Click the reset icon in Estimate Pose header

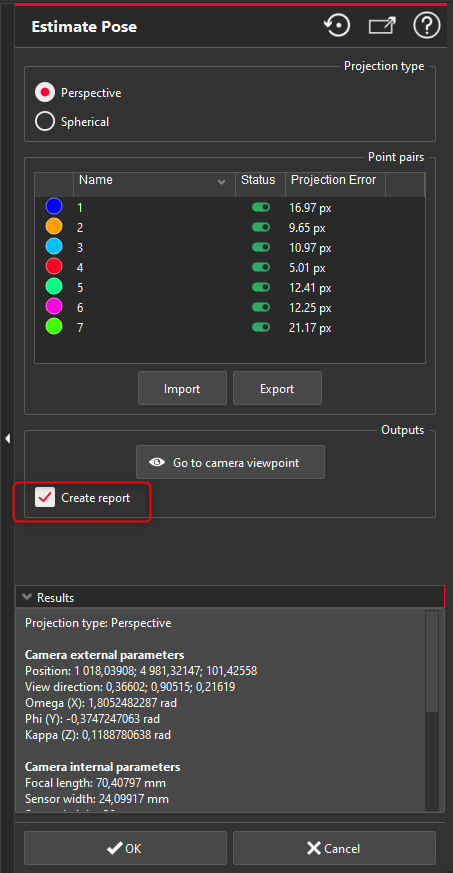pos(337,26)
